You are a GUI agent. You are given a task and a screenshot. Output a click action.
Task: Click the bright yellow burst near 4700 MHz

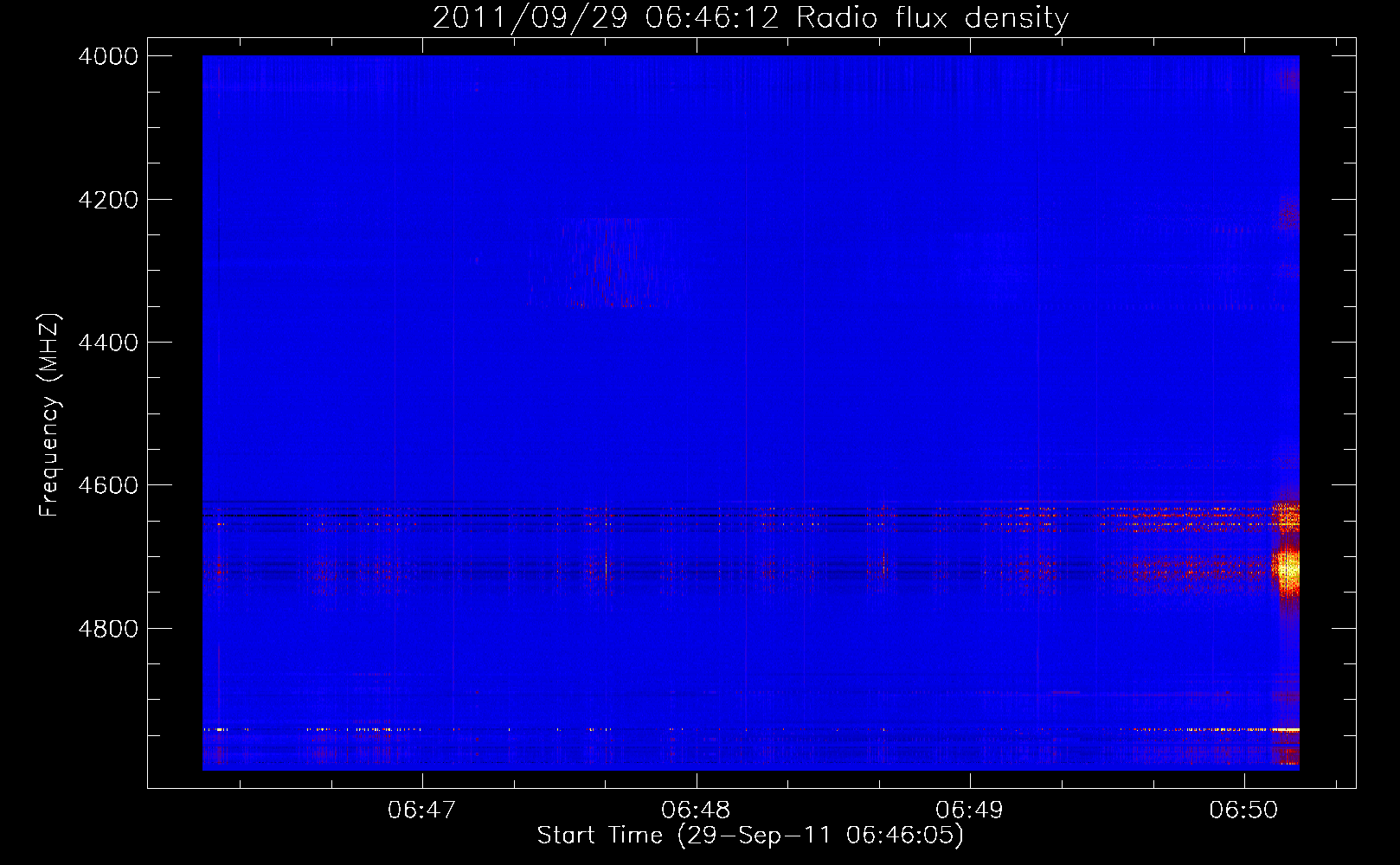tap(1288, 568)
